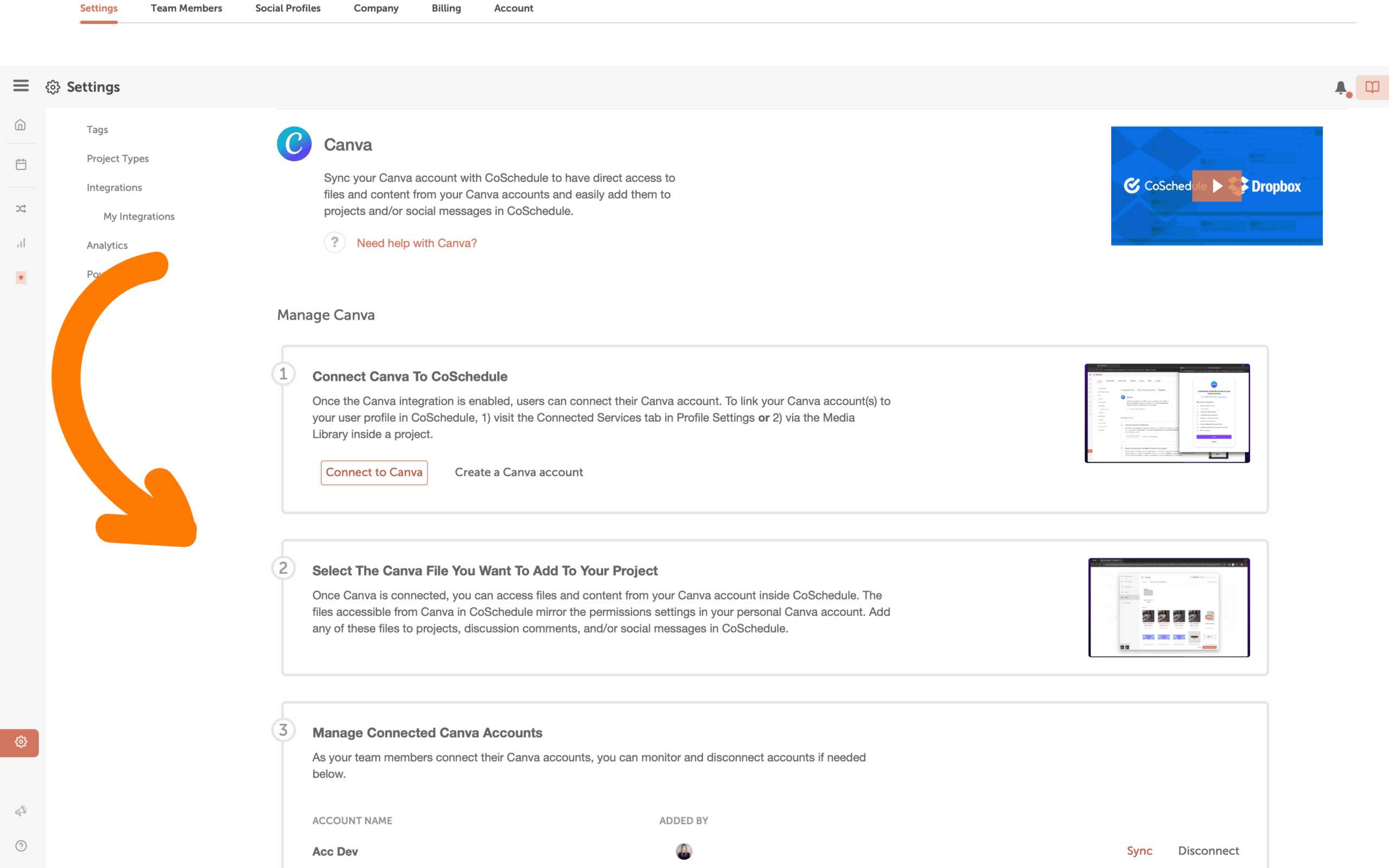Click the Acc Dev account name
Screen dimensions: 1389x868
335,851
